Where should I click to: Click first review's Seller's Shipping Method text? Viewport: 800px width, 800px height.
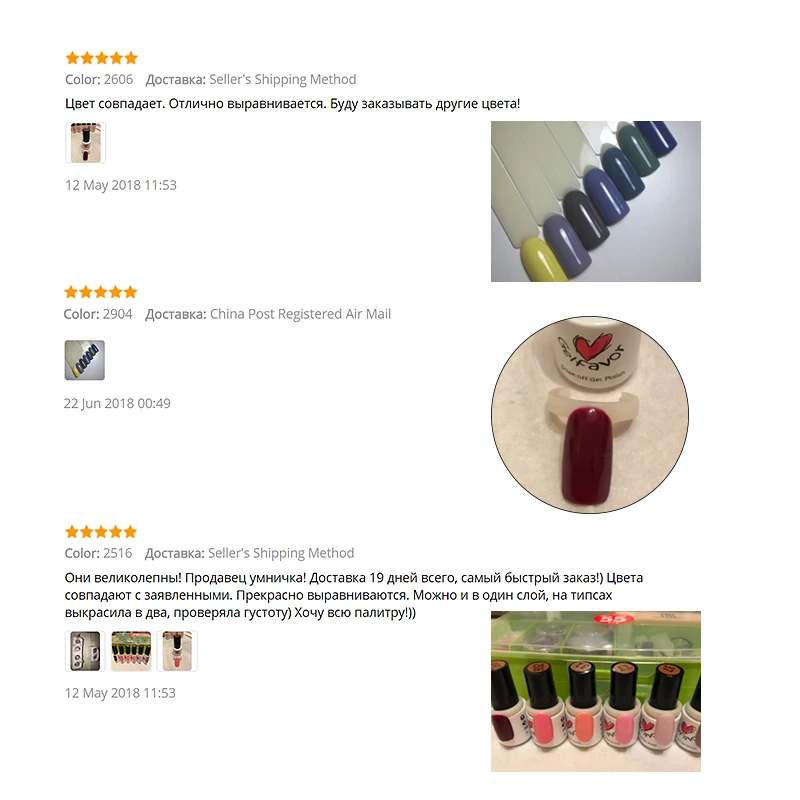tap(283, 80)
